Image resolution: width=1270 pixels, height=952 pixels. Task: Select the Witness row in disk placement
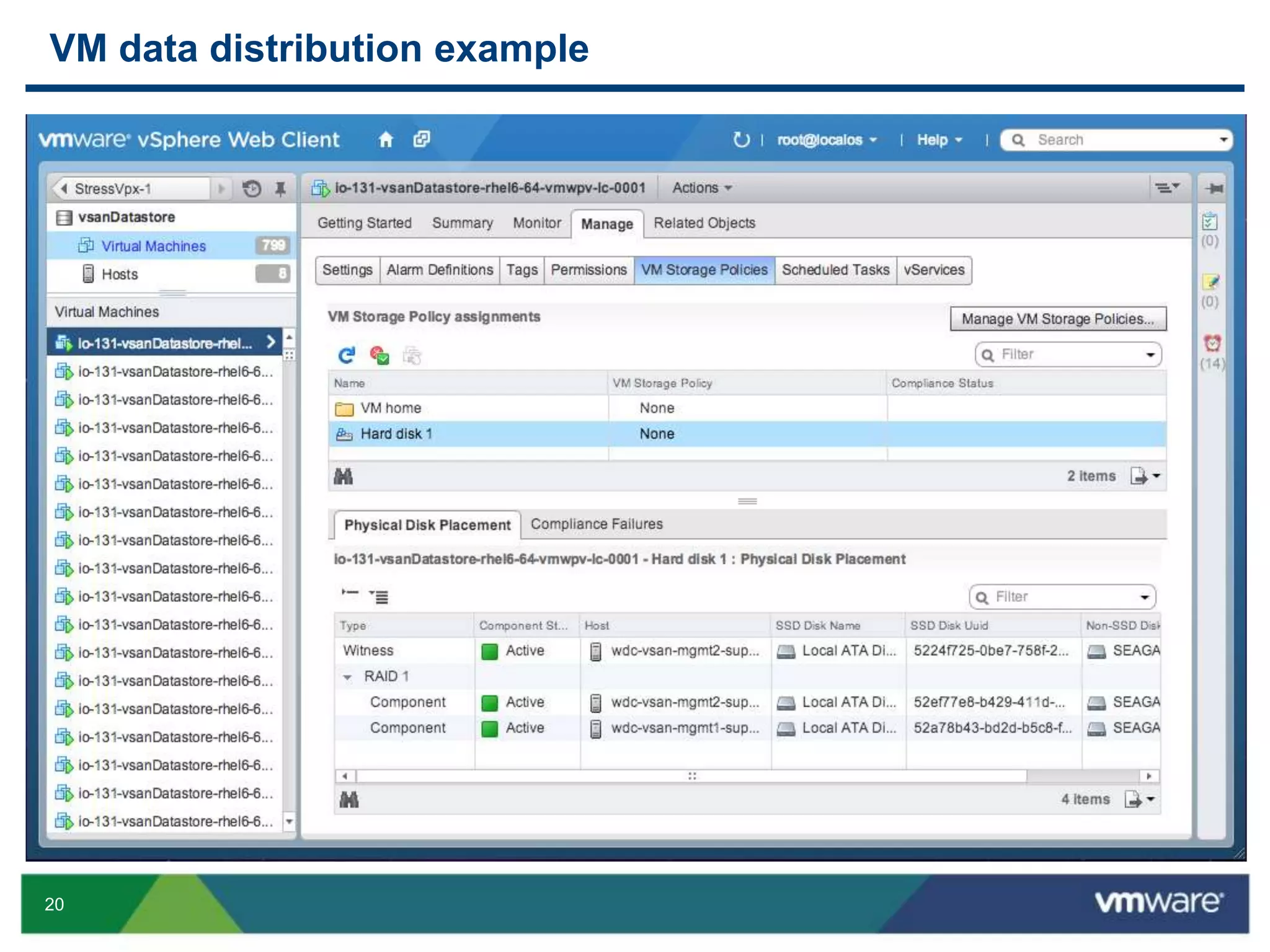[x=747, y=651]
